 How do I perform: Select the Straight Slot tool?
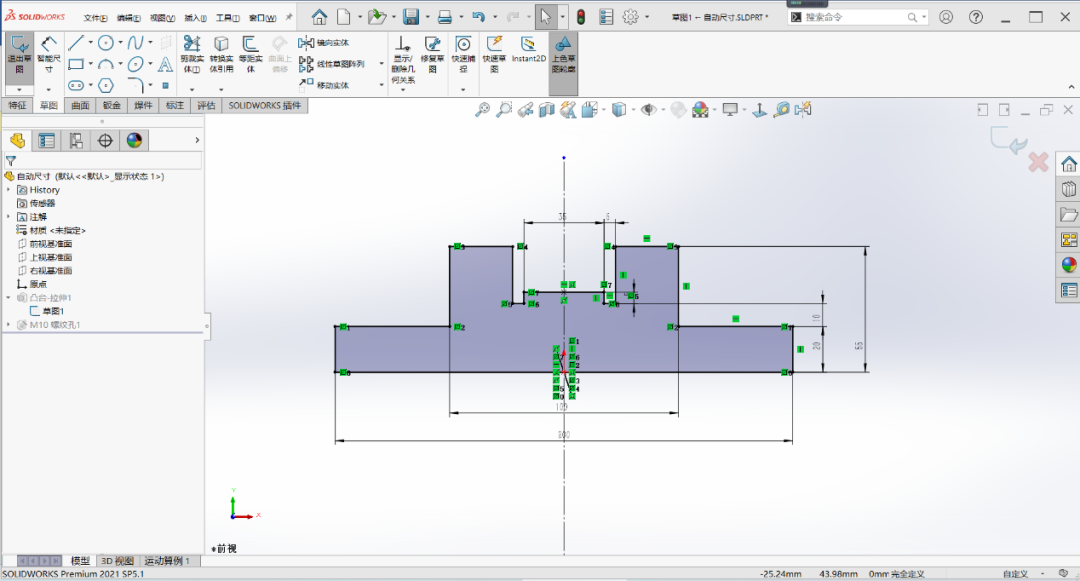76,85
